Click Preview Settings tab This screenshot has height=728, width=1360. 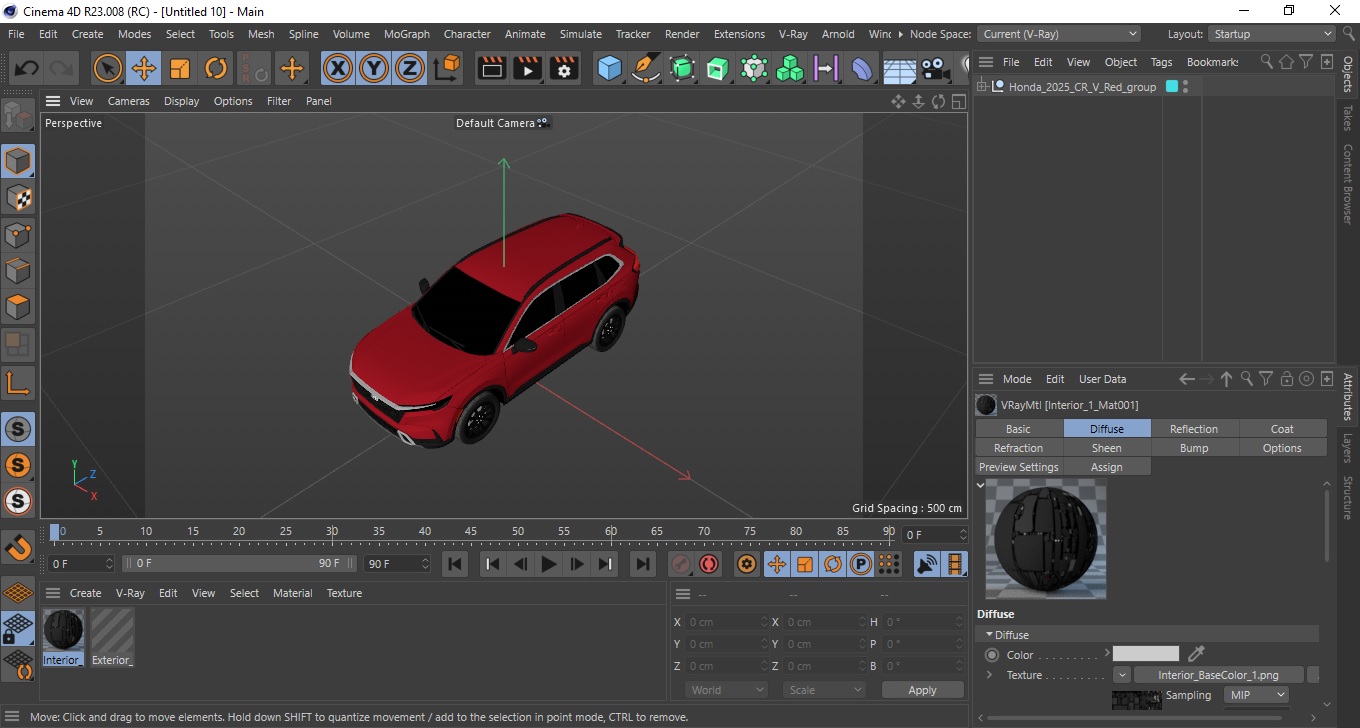click(x=1018, y=467)
